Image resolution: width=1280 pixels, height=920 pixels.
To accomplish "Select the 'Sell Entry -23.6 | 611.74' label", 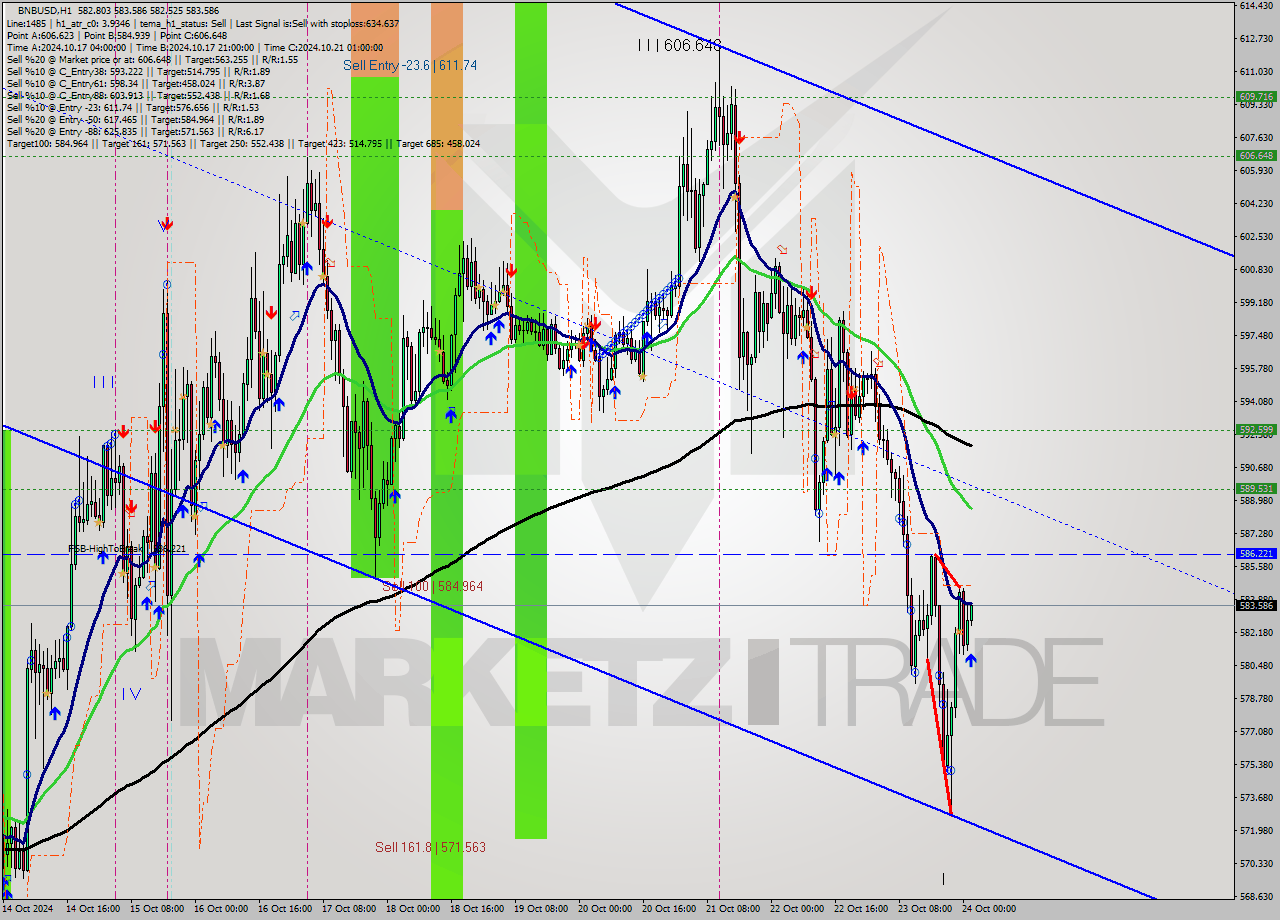I will [x=410, y=65].
